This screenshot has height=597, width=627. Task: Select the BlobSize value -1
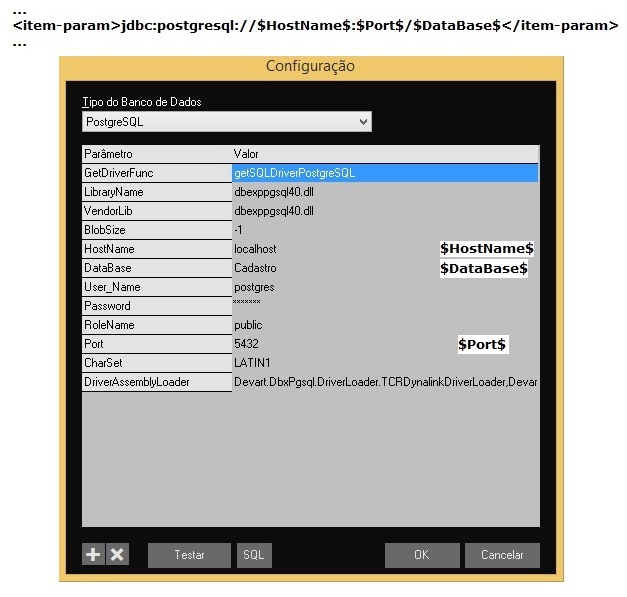[x=239, y=230]
